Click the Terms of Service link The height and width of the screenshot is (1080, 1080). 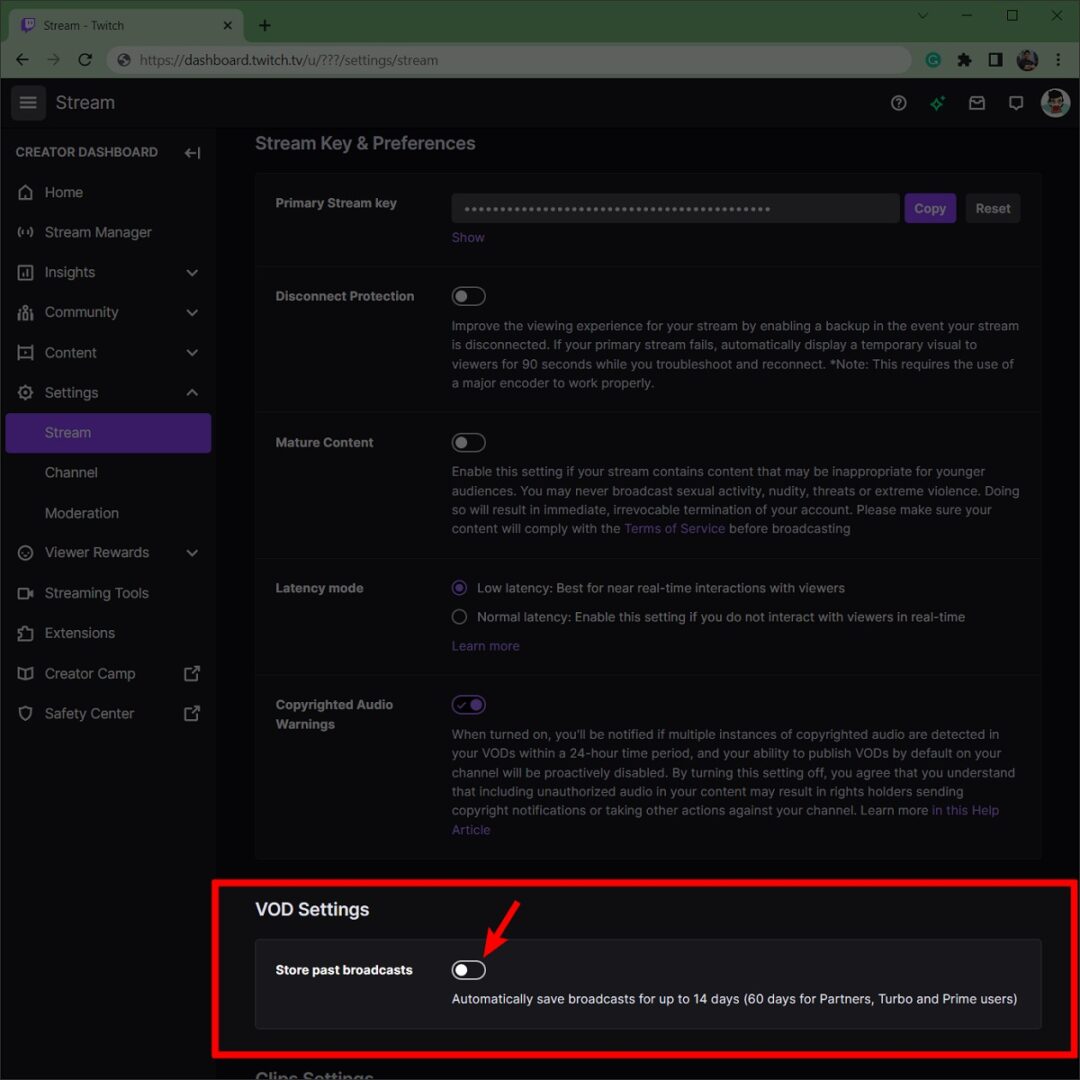click(x=674, y=528)
